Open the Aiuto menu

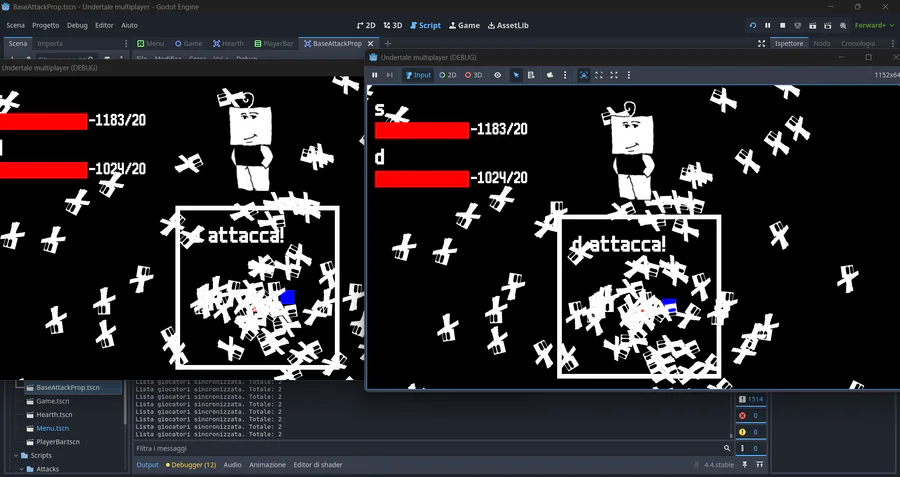click(129, 25)
